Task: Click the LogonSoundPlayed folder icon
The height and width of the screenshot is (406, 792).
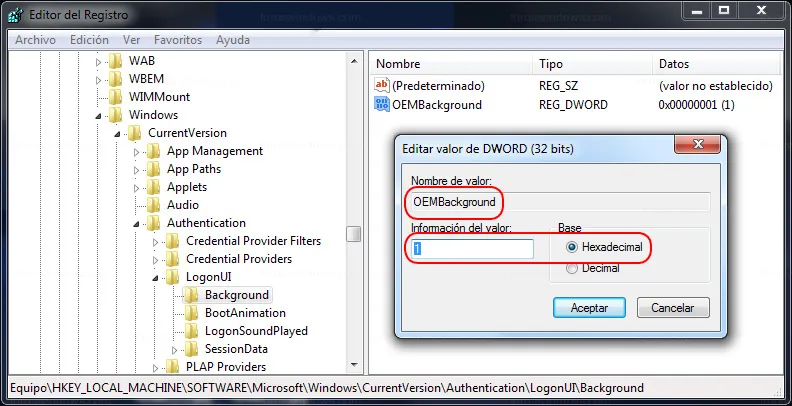Action: click(191, 331)
